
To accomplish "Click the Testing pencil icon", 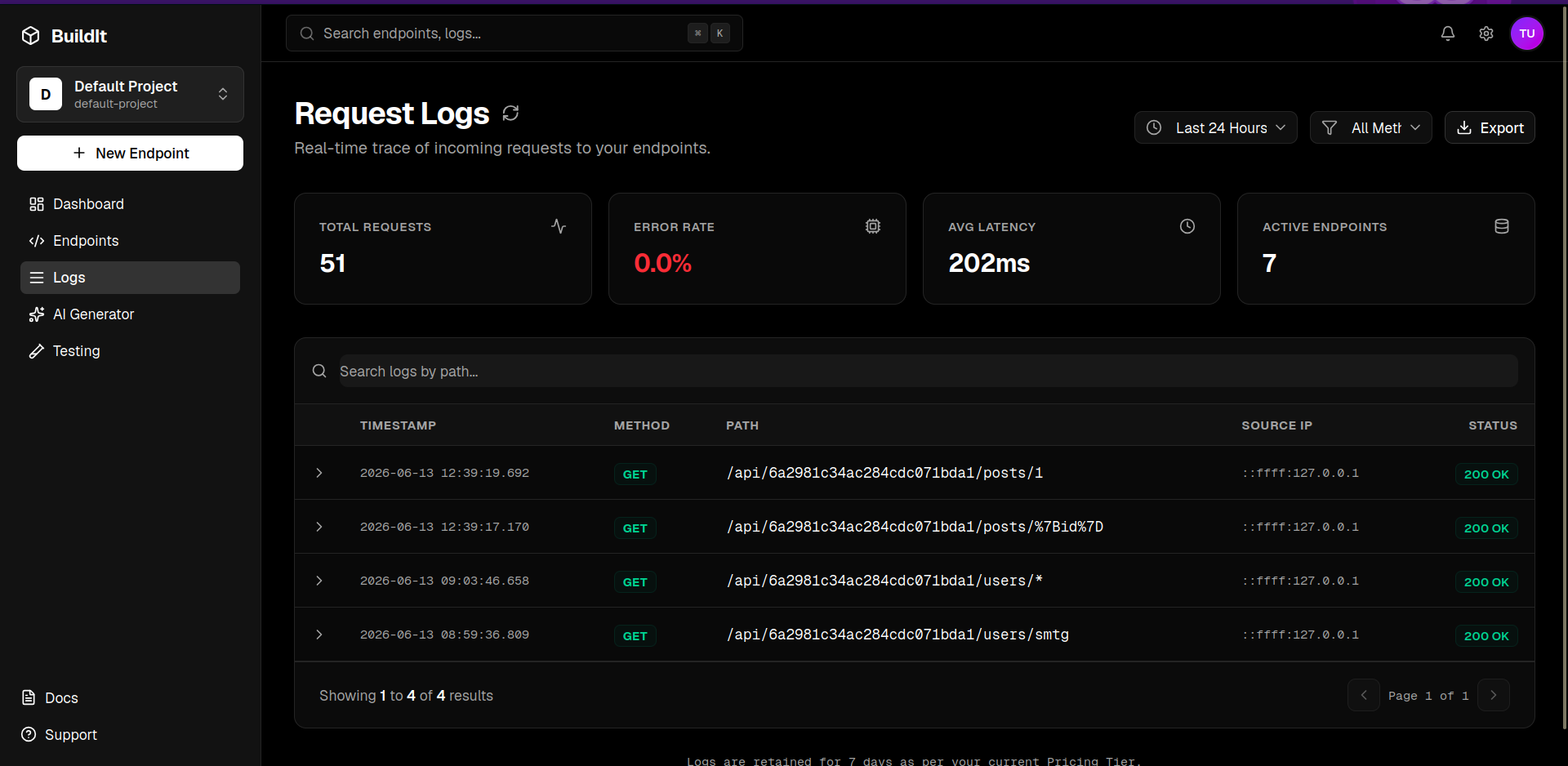I will click(x=36, y=351).
